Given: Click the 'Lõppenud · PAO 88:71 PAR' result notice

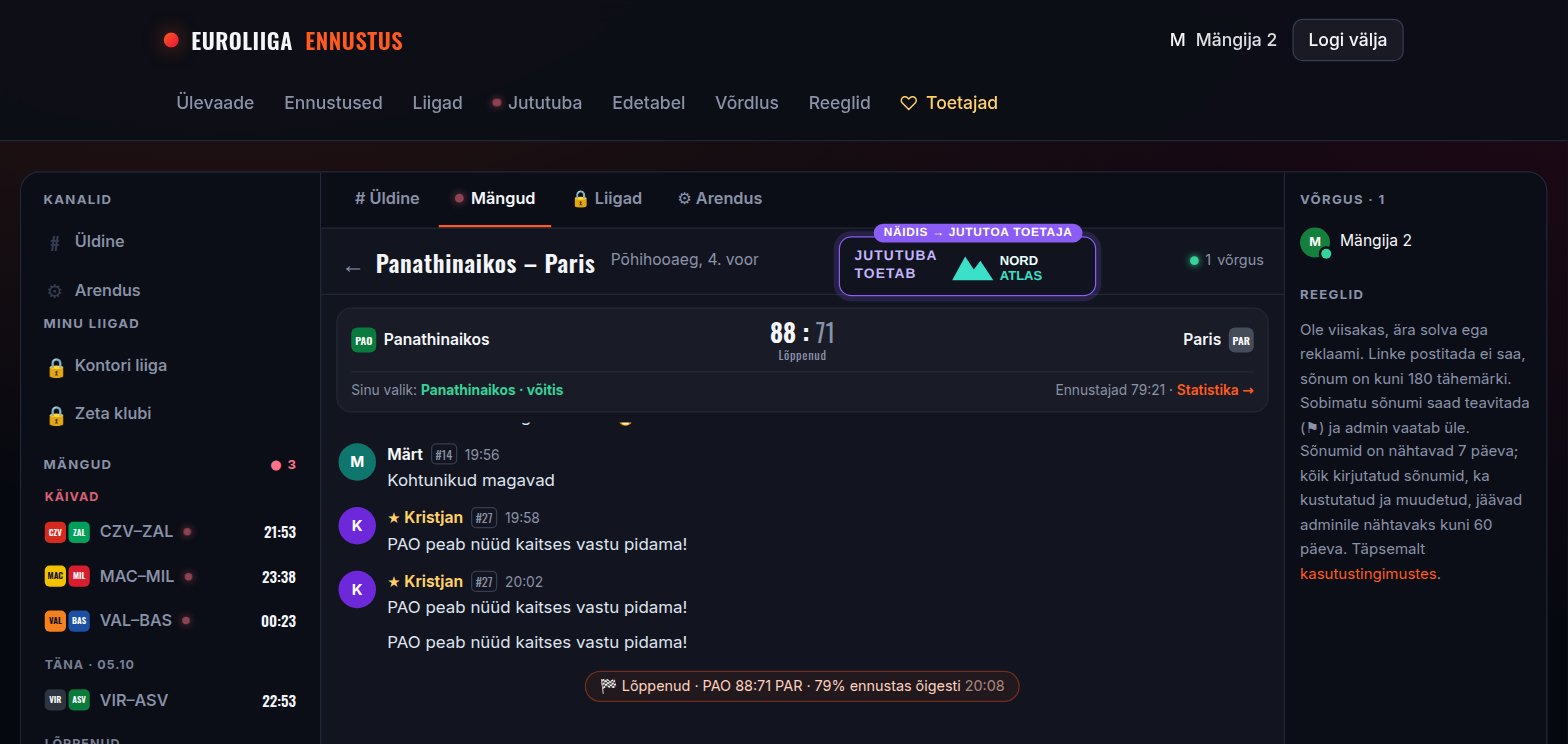Looking at the screenshot, I should click(x=802, y=686).
